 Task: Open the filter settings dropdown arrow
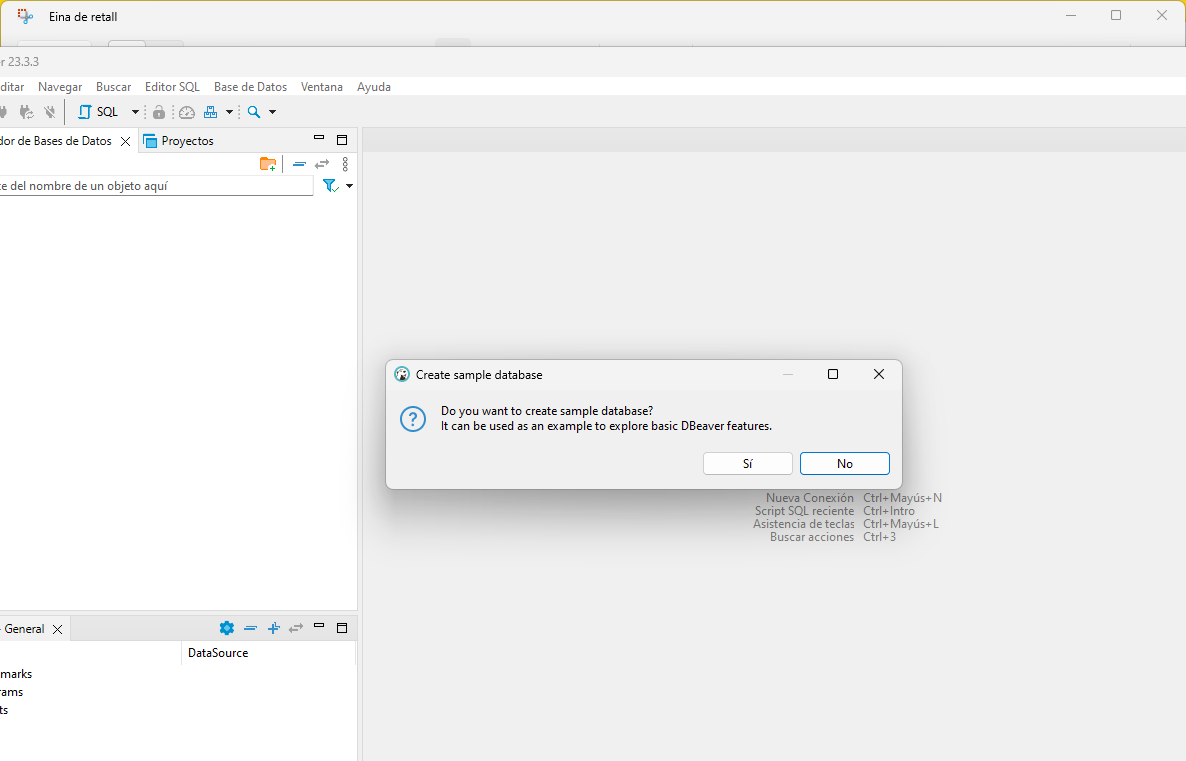[x=349, y=185]
